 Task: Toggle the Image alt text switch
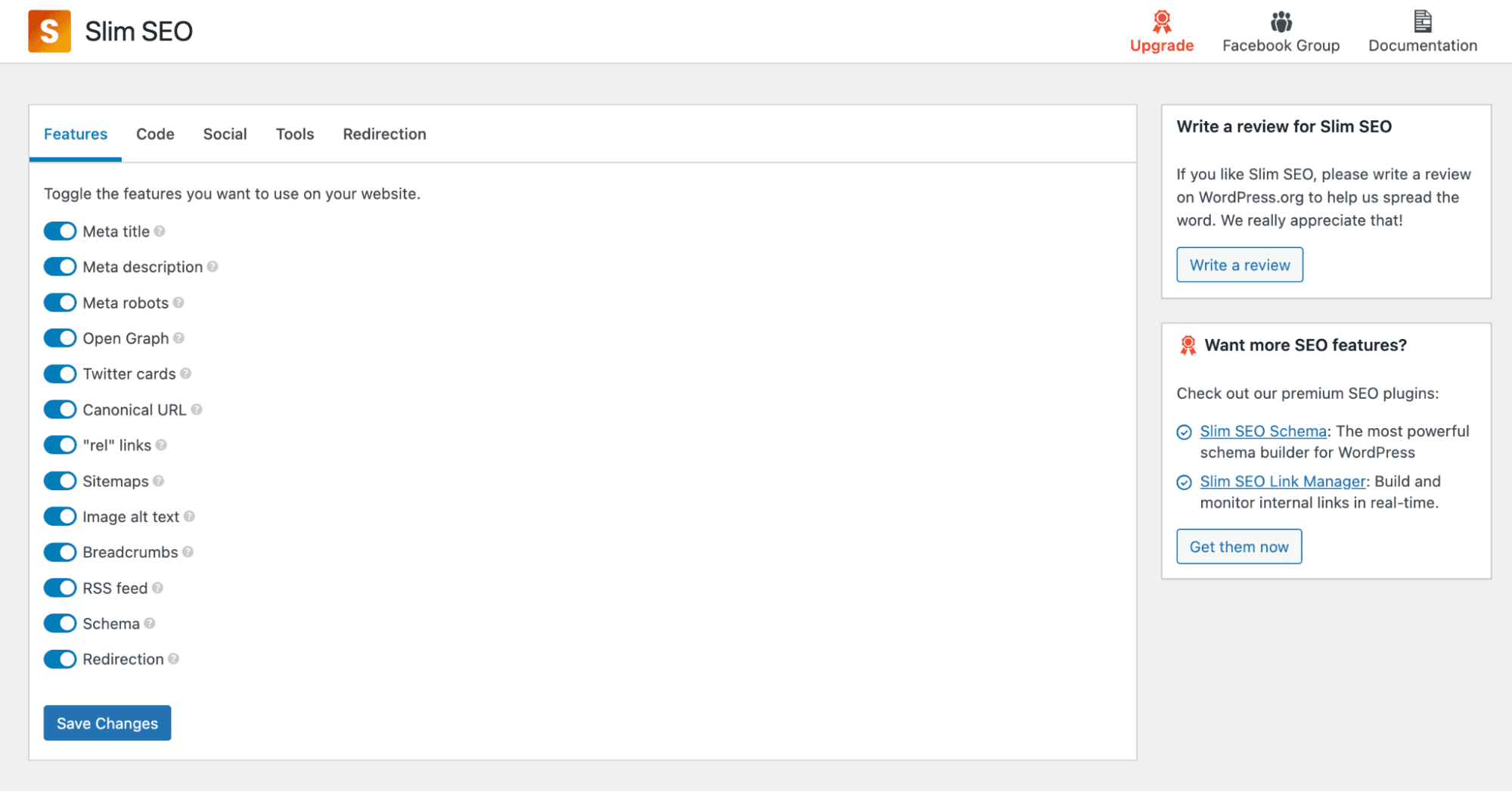[60, 517]
